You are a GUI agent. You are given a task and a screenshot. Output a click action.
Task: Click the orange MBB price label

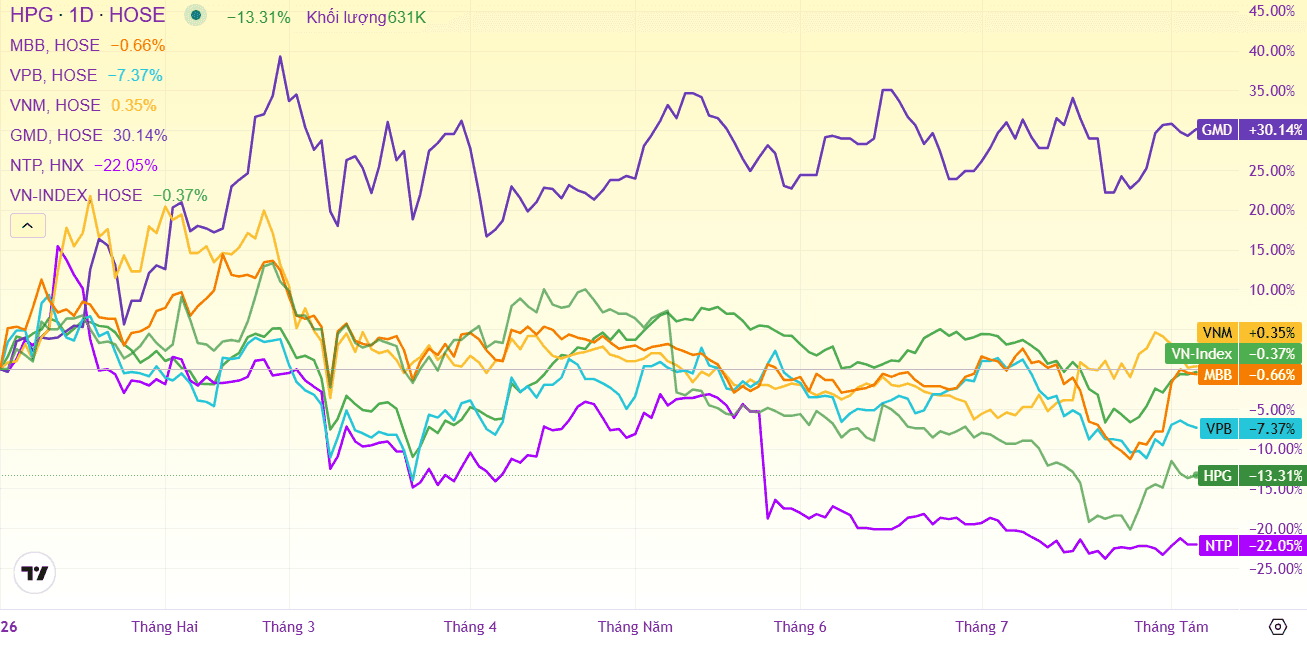pos(1252,375)
